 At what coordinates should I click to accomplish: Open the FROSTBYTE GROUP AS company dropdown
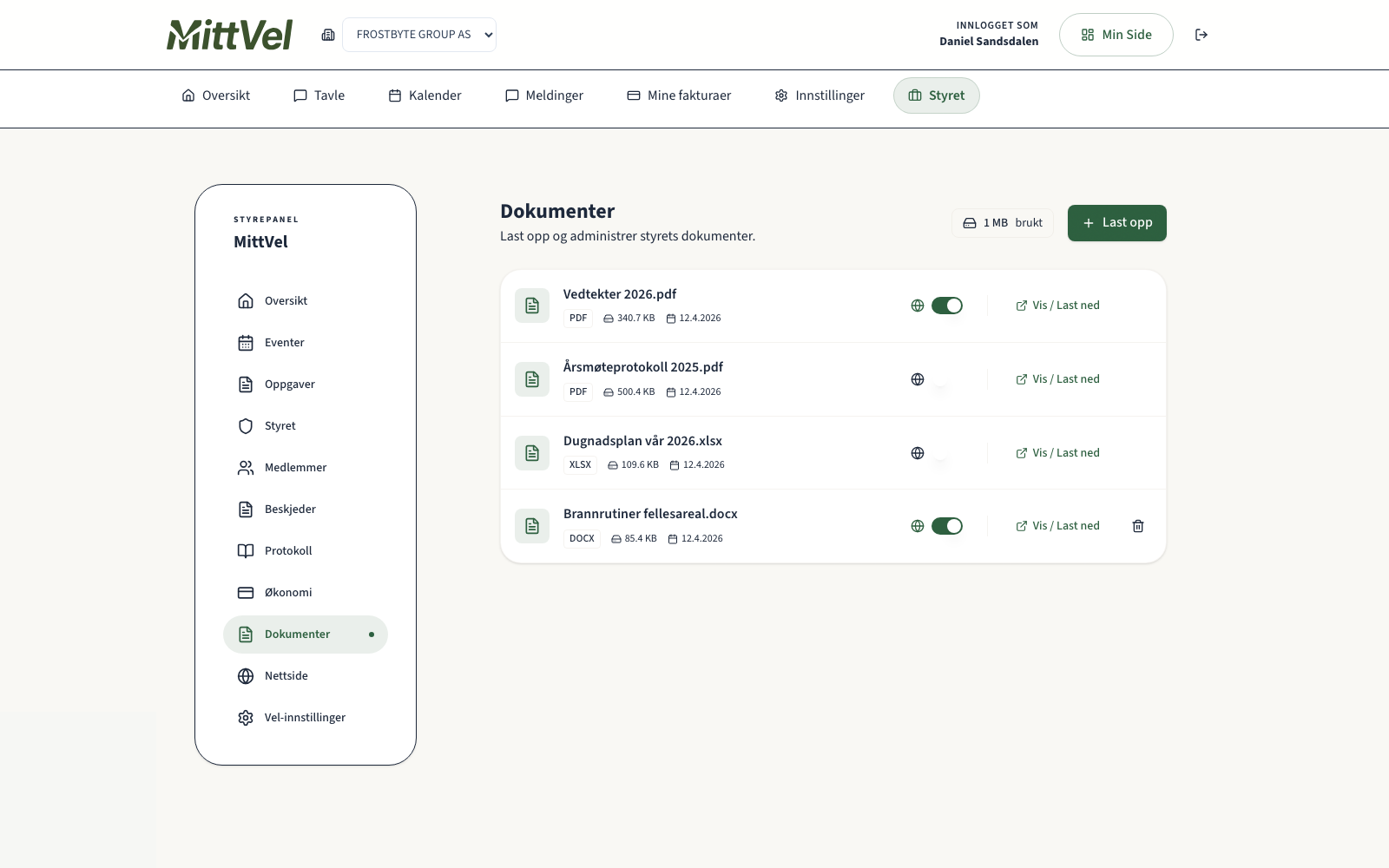click(419, 35)
